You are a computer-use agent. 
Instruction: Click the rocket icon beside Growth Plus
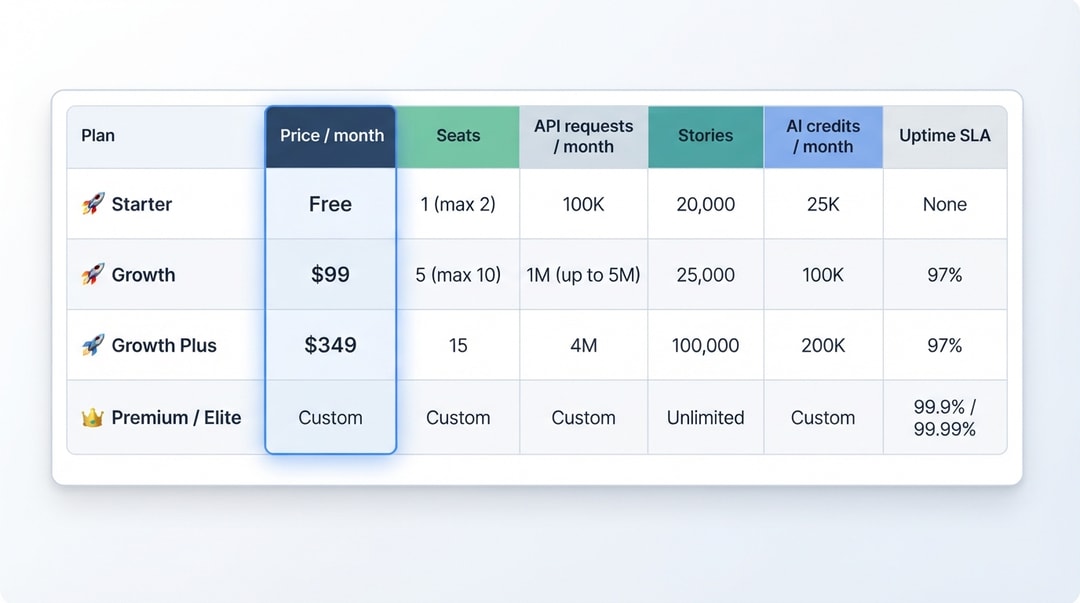click(93, 345)
